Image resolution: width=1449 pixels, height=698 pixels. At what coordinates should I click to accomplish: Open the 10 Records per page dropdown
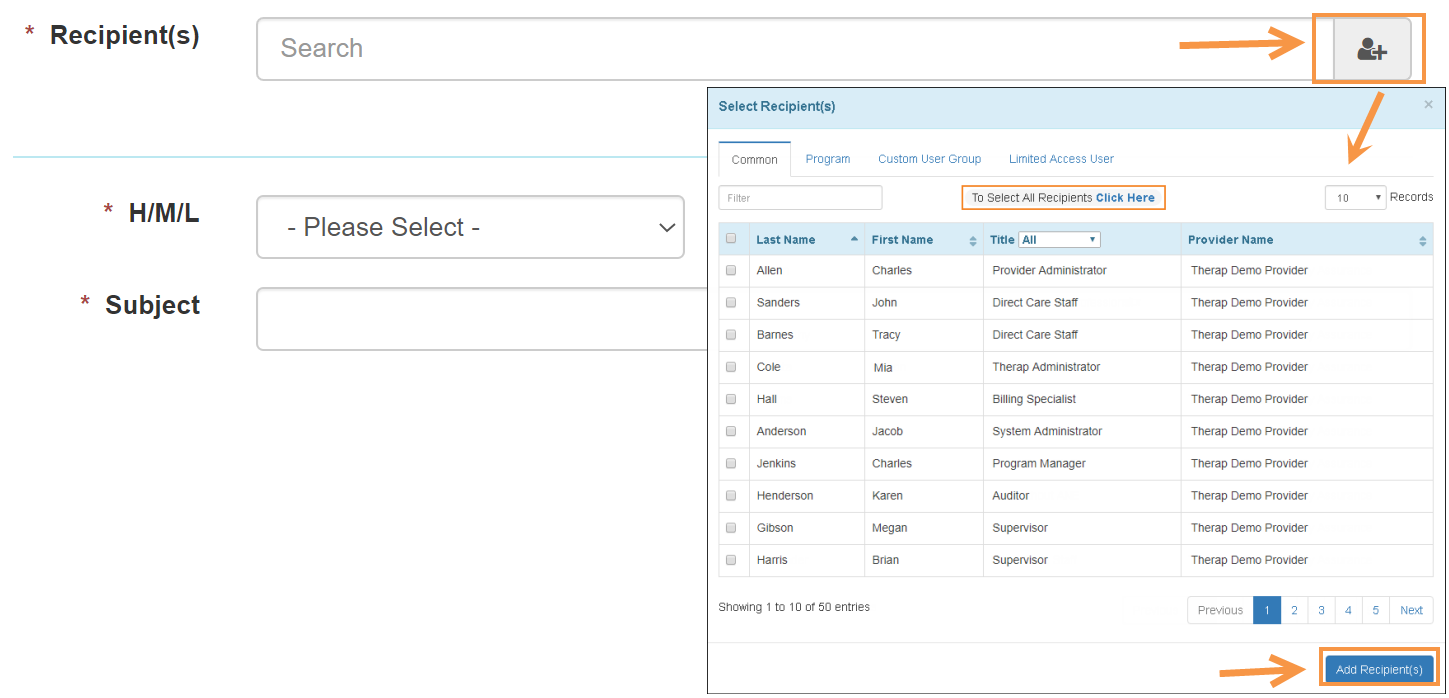coord(1355,198)
